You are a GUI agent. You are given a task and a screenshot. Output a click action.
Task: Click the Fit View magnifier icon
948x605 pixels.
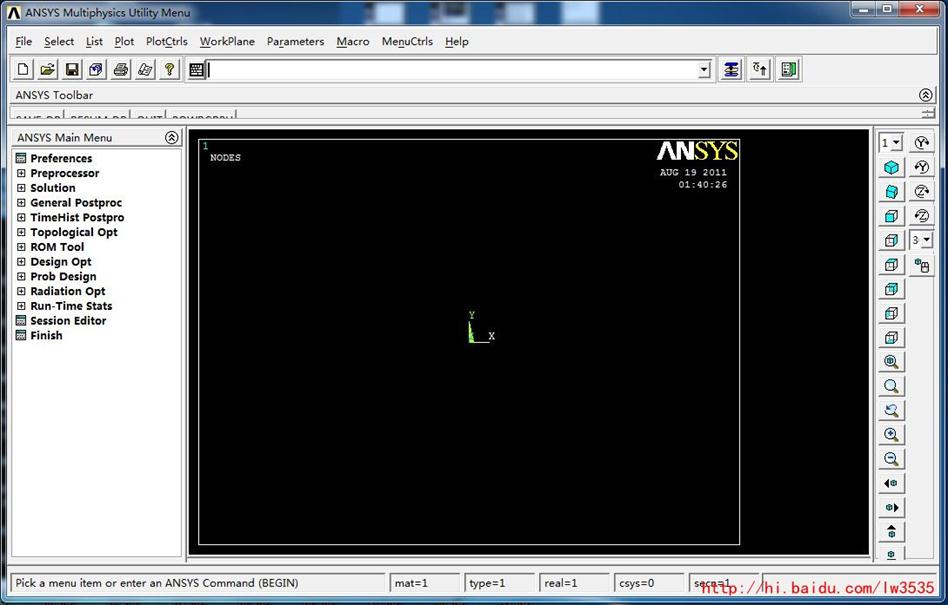(891, 361)
